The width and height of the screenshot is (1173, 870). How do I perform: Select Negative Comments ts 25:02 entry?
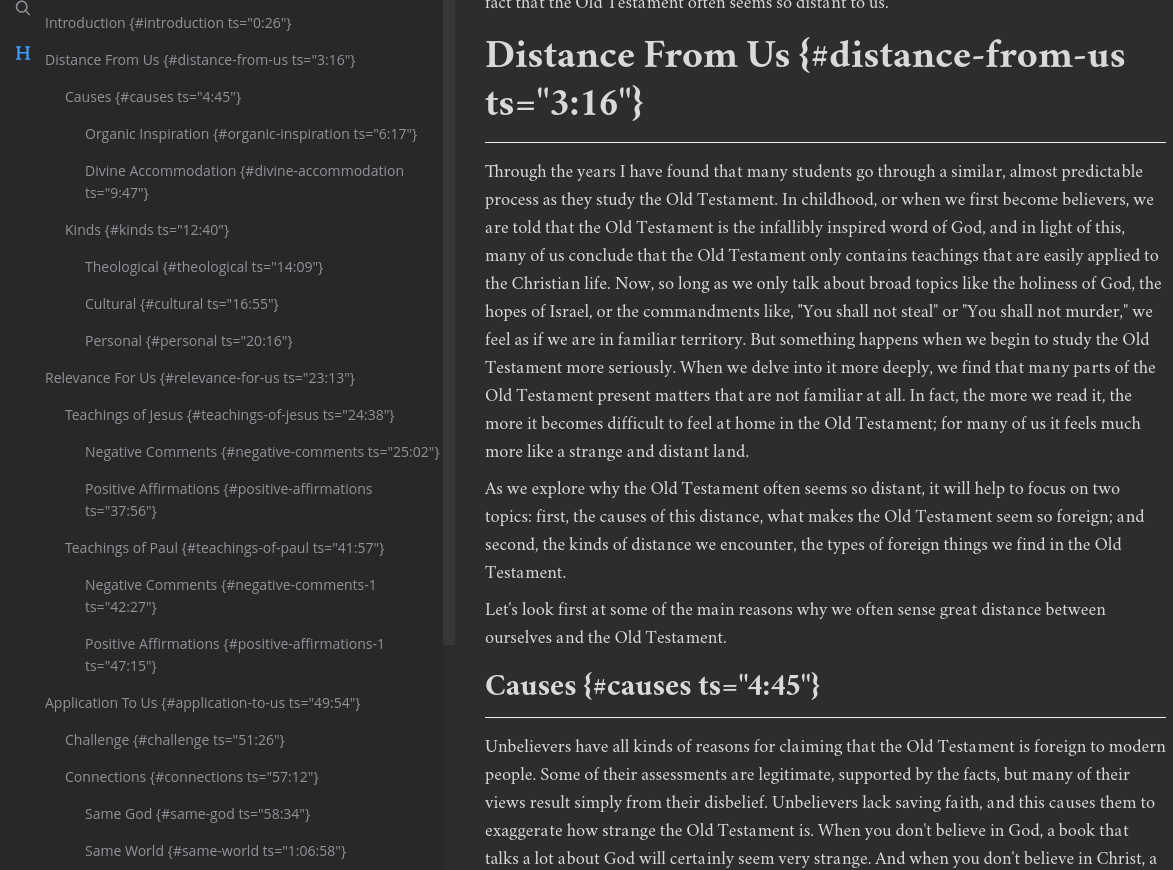(263, 452)
